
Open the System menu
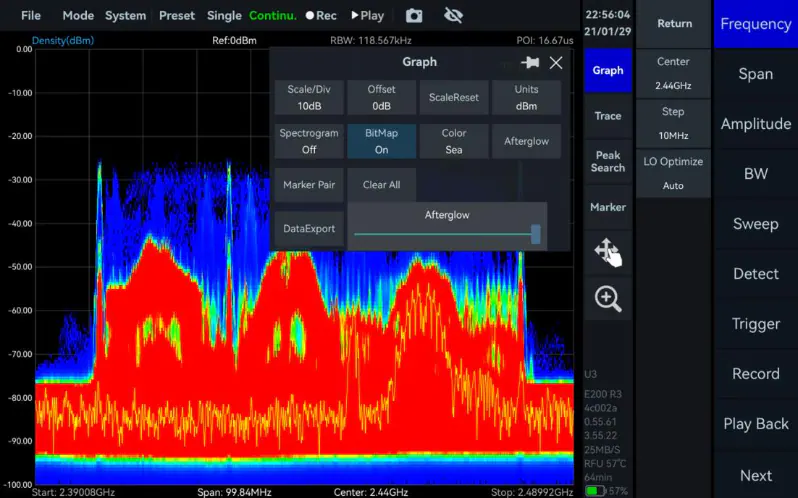point(125,16)
